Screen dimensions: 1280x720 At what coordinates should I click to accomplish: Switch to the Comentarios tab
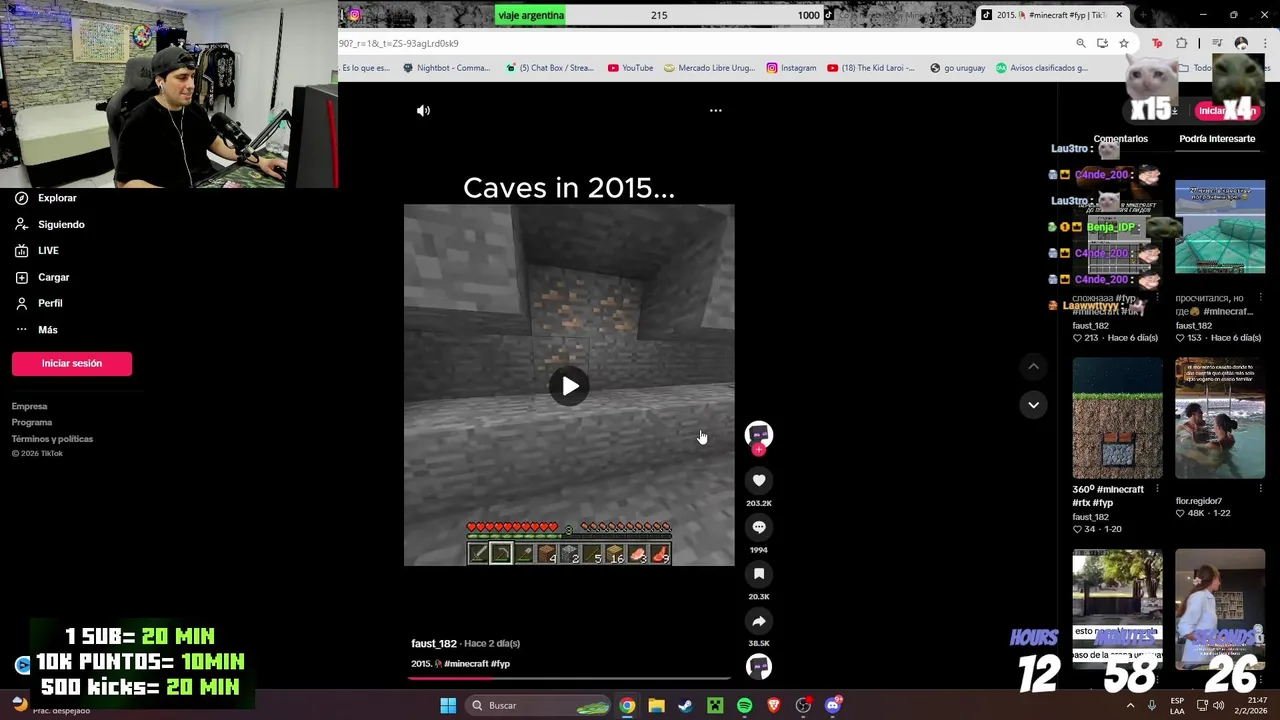[1120, 139]
